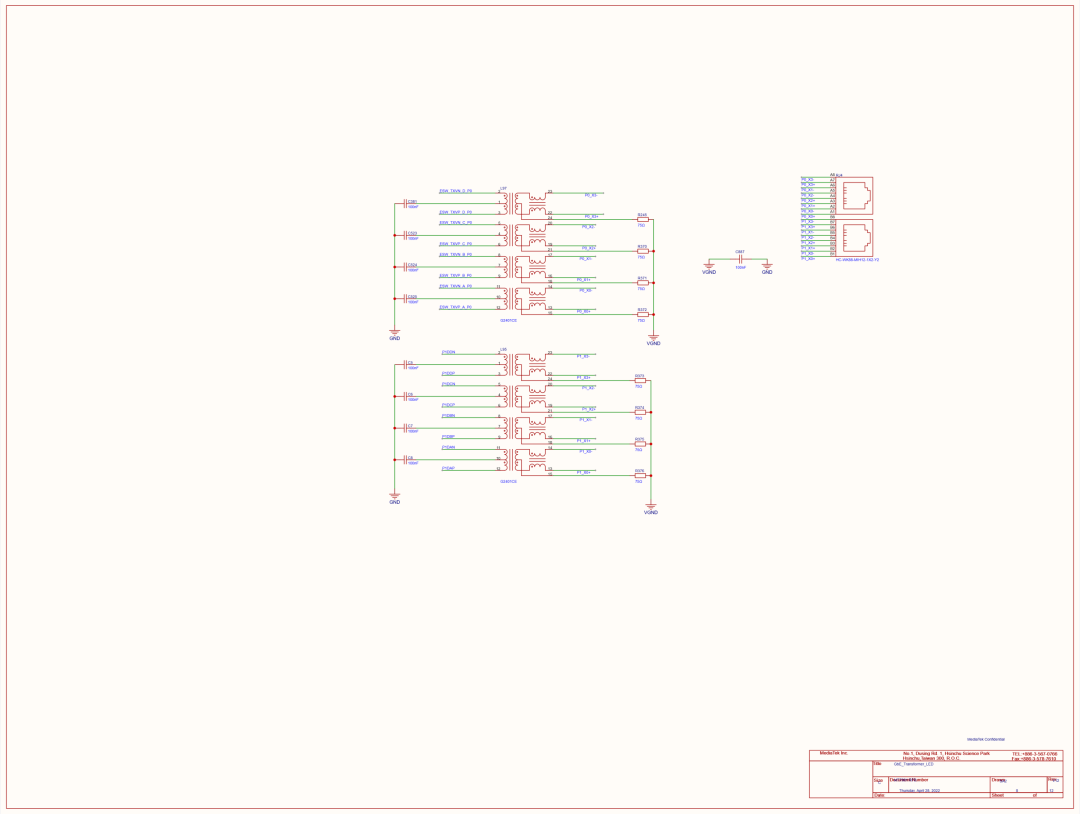1080x814 pixels.
Task: Select capacitor C8 in the lower circuit
Action: pos(405,459)
